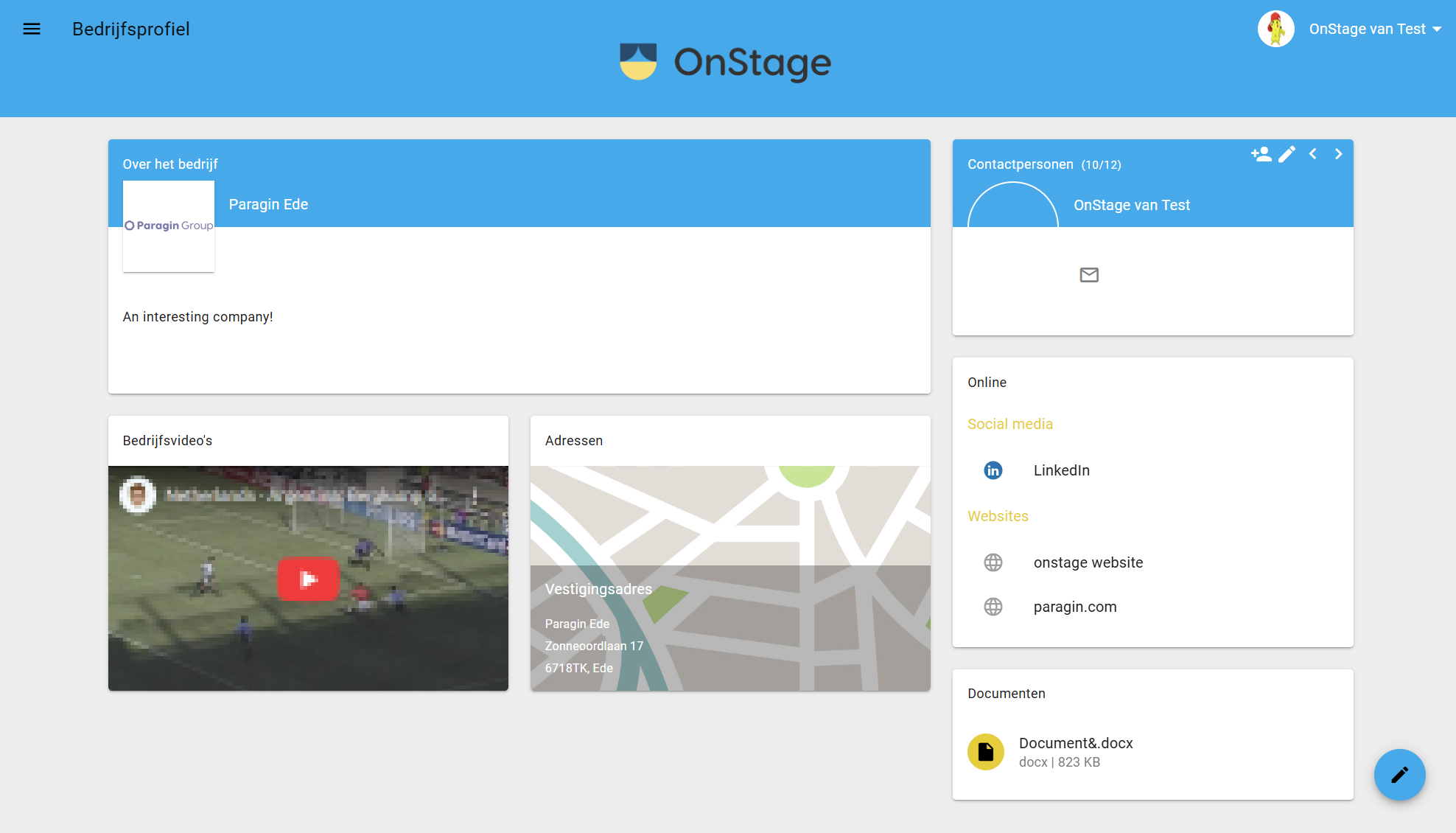1456x833 pixels.
Task: Open the paragin.com link
Action: (1074, 607)
